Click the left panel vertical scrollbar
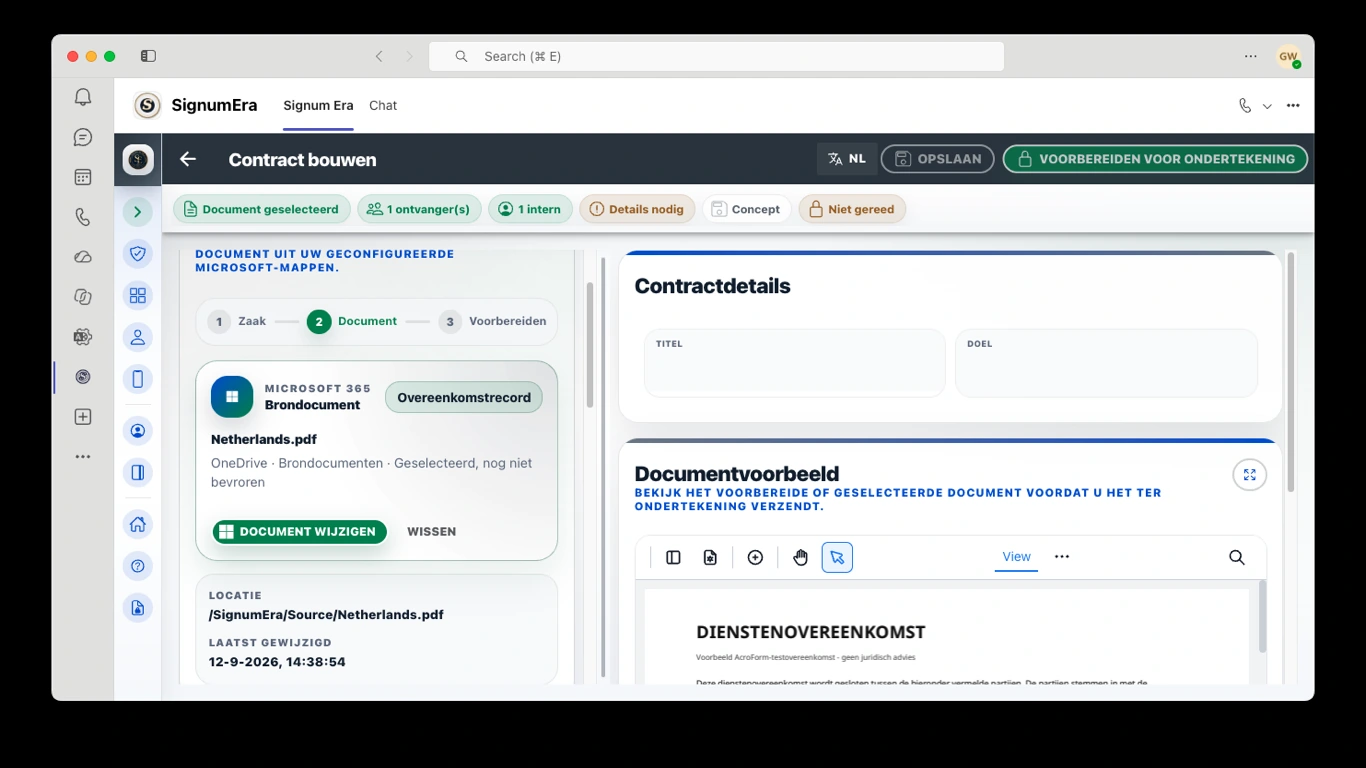 tap(590, 345)
